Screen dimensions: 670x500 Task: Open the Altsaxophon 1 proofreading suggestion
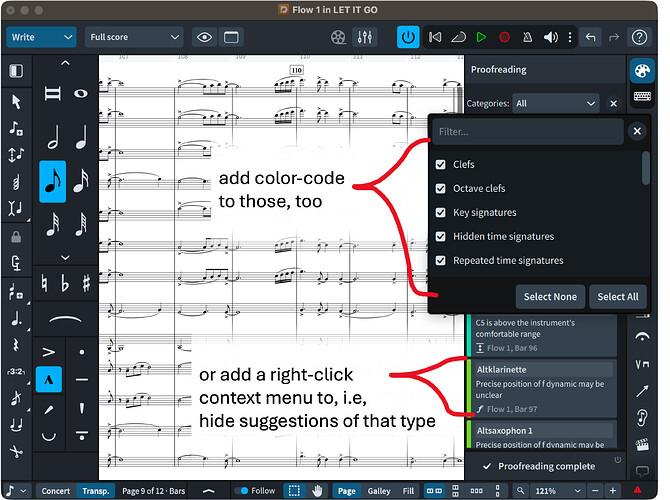542,434
